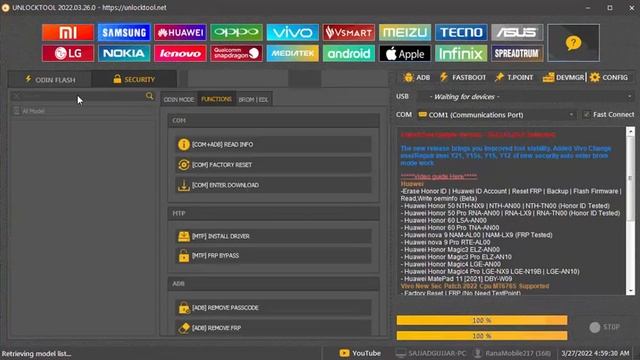Screen dimensions: 640x360
Task: Click the model search magnifier icon
Action: 150,96
